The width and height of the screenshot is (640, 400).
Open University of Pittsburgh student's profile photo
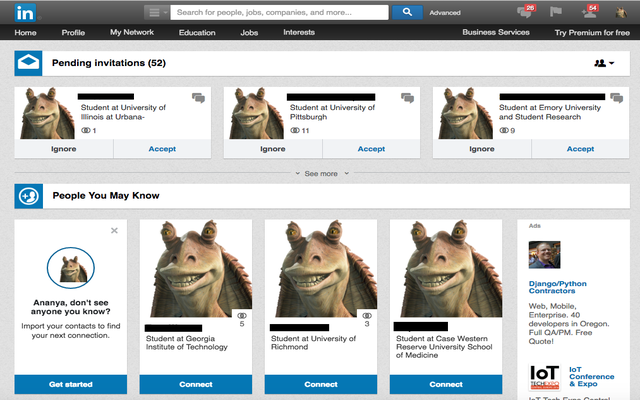[x=256, y=113]
